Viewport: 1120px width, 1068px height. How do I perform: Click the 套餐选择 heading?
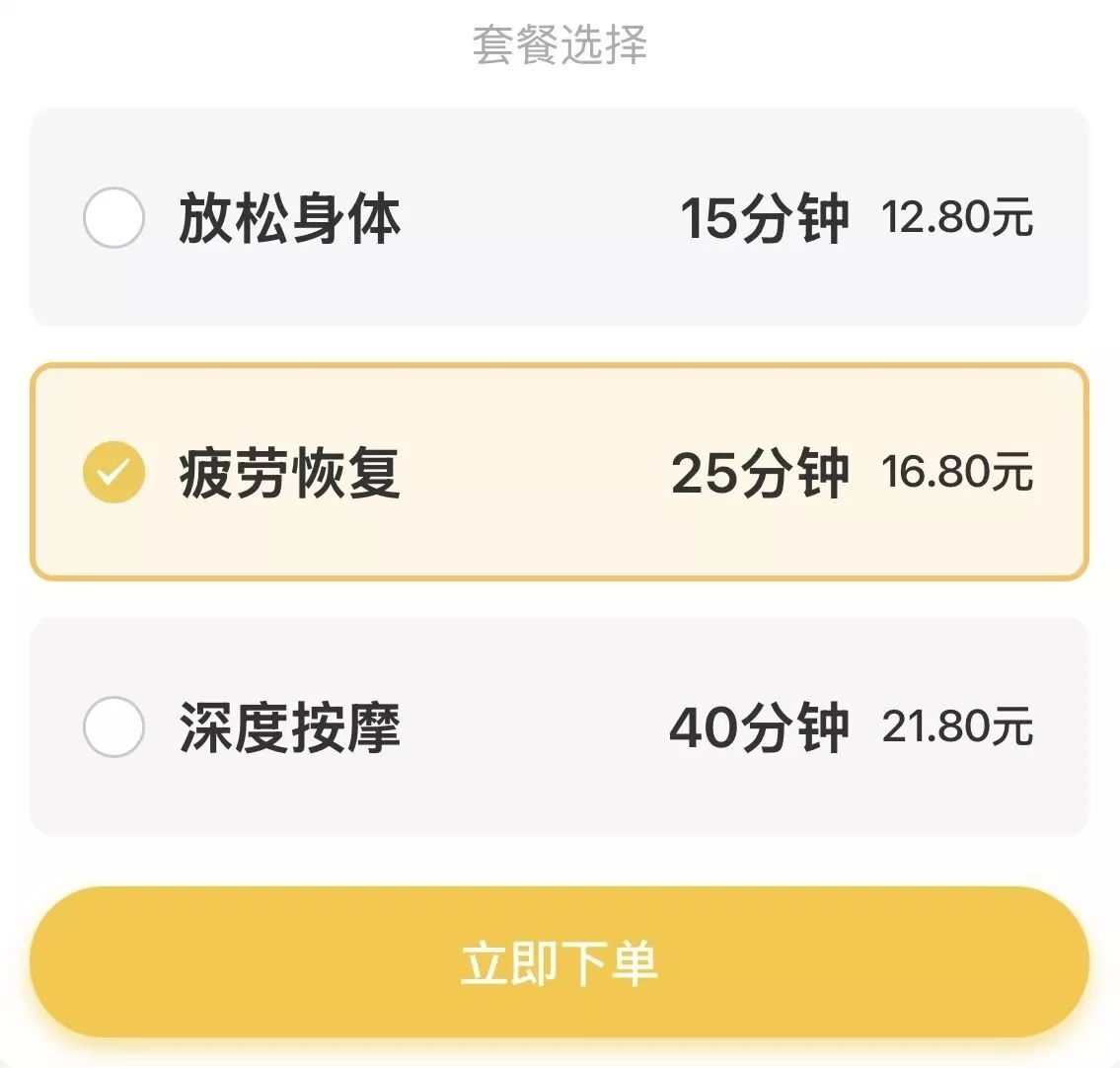point(560,45)
